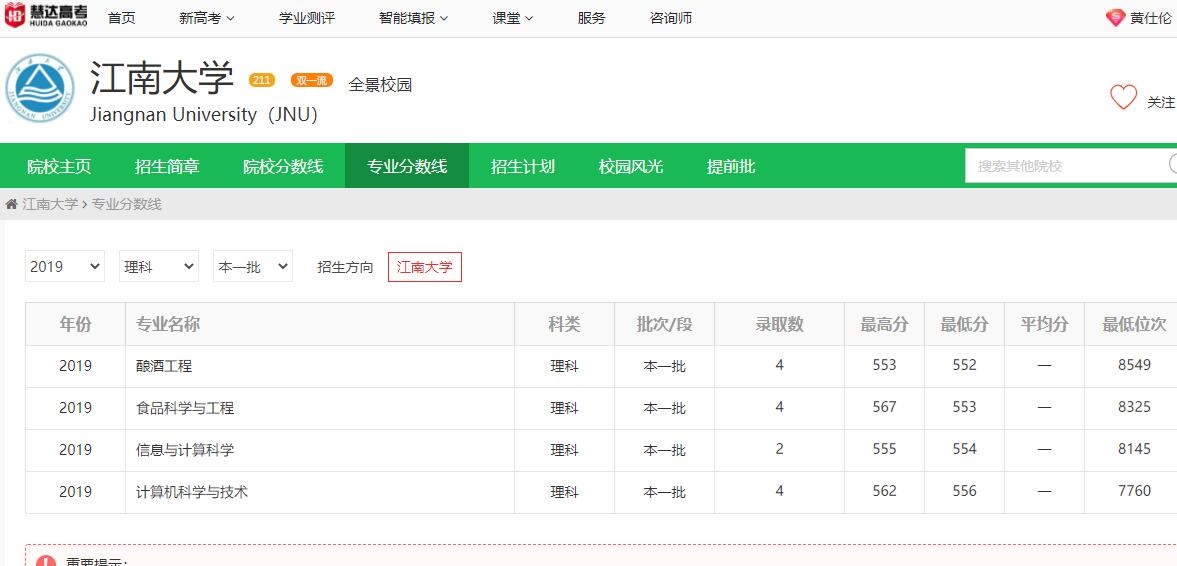Switch to the 院校分数线 tab
This screenshot has height=566, width=1177.
(283, 166)
